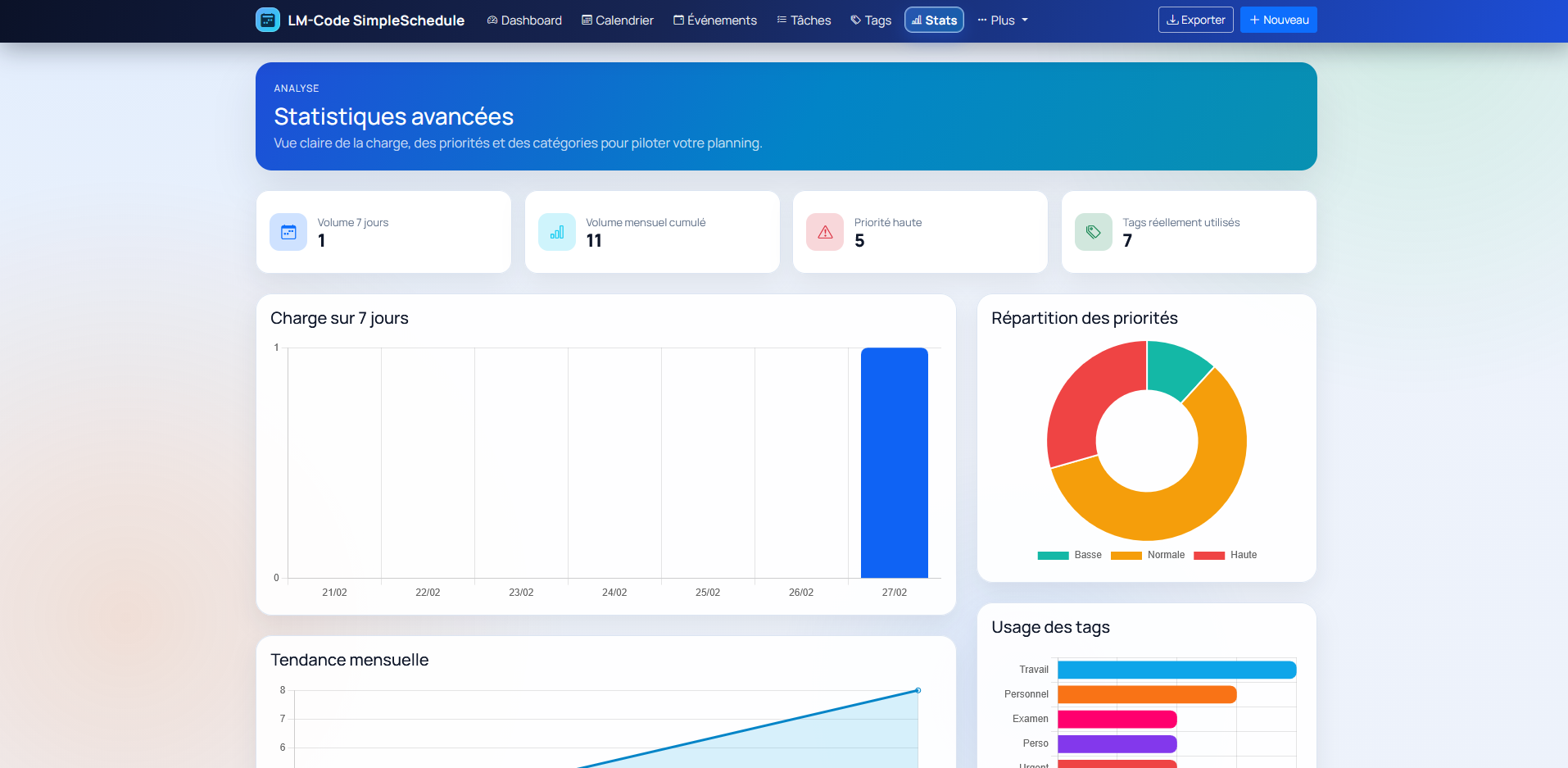Click the LM-Code SimpleSchedule logo icon
Image resolution: width=1568 pixels, height=768 pixels.
click(268, 19)
